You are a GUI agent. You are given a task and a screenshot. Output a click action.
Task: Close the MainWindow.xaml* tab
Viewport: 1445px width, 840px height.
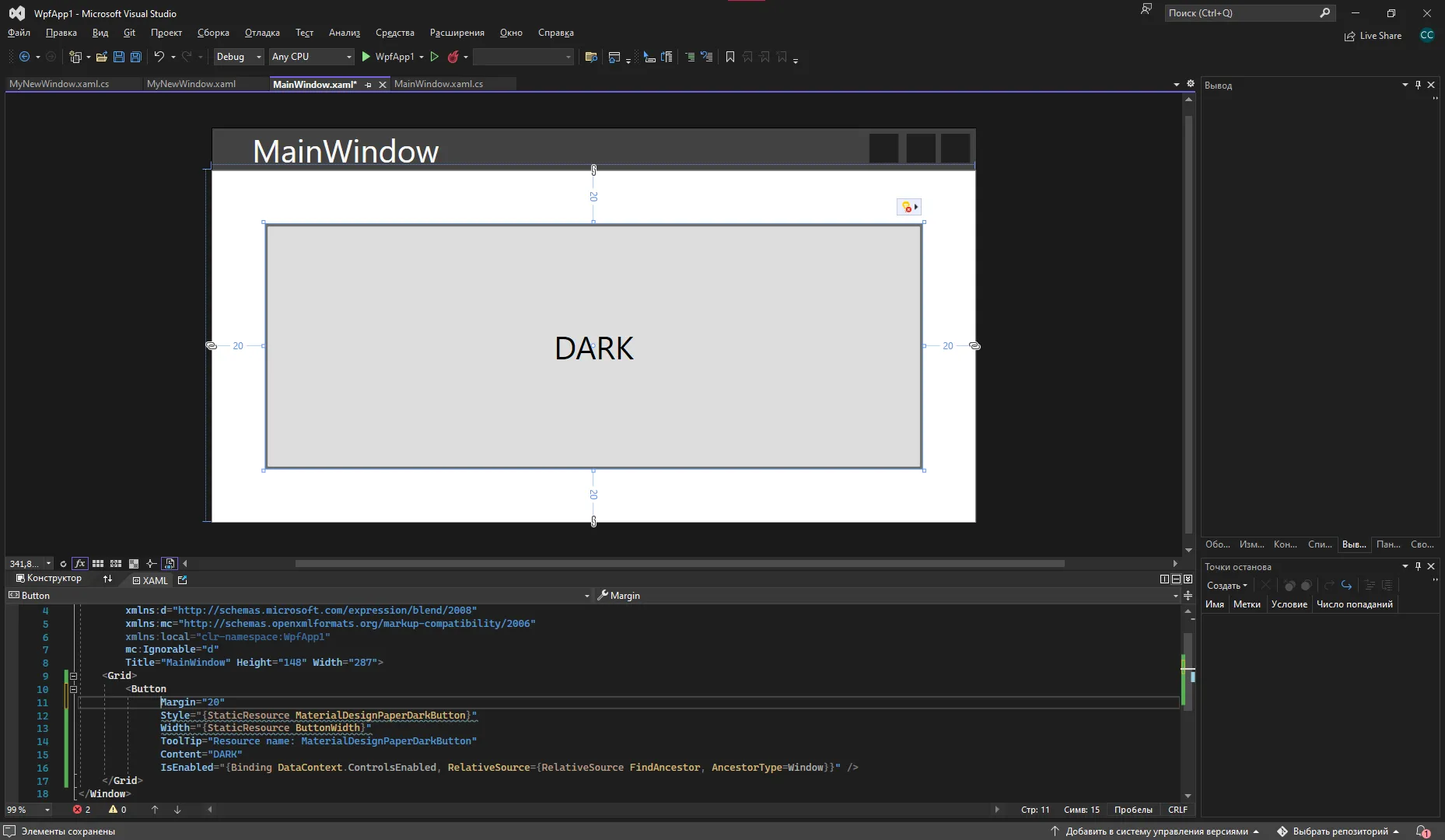click(383, 85)
